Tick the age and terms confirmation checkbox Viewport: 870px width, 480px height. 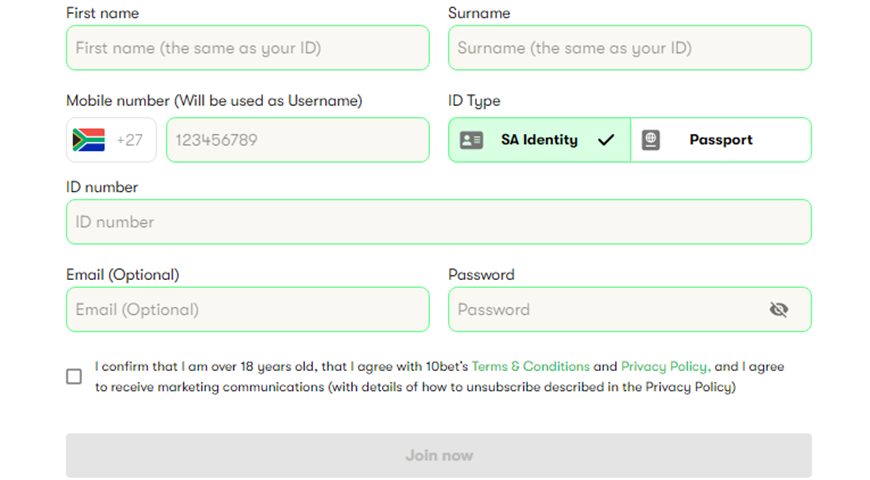click(x=74, y=377)
